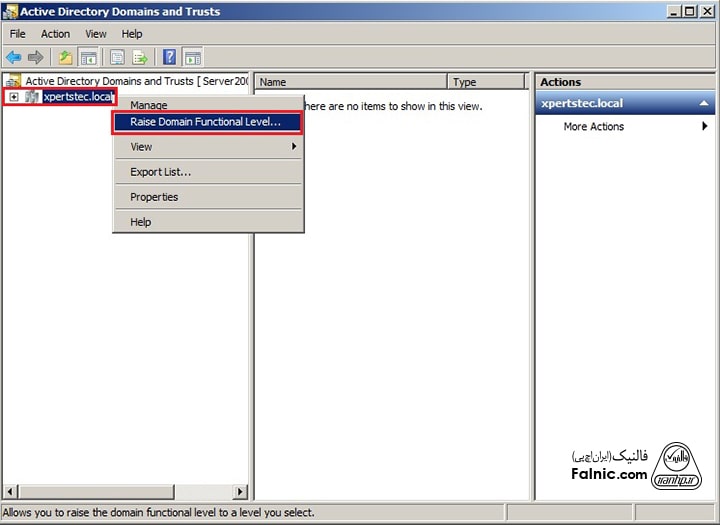Click the Export List toolbar icon
Screen dimensions: 720x525
(x=140, y=57)
